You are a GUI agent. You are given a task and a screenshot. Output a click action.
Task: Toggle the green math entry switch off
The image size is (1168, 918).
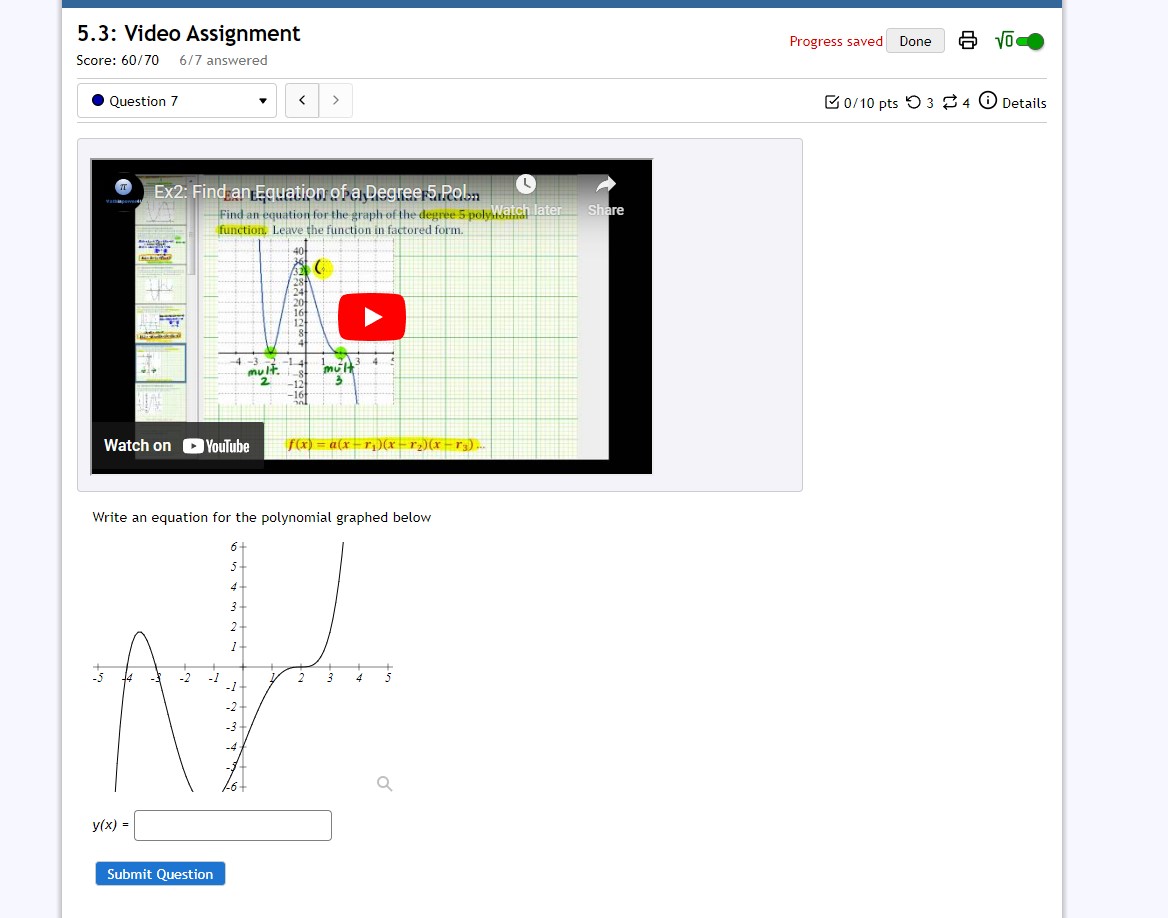1033,43
